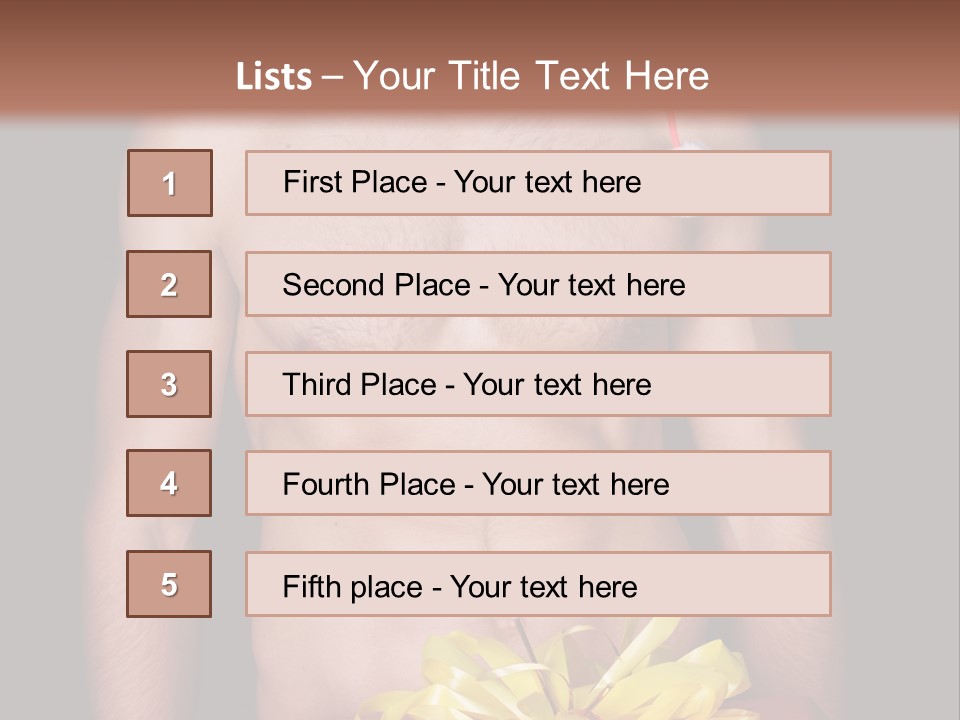The height and width of the screenshot is (720, 960).
Task: Select the First Place text bar
Action: tap(538, 183)
